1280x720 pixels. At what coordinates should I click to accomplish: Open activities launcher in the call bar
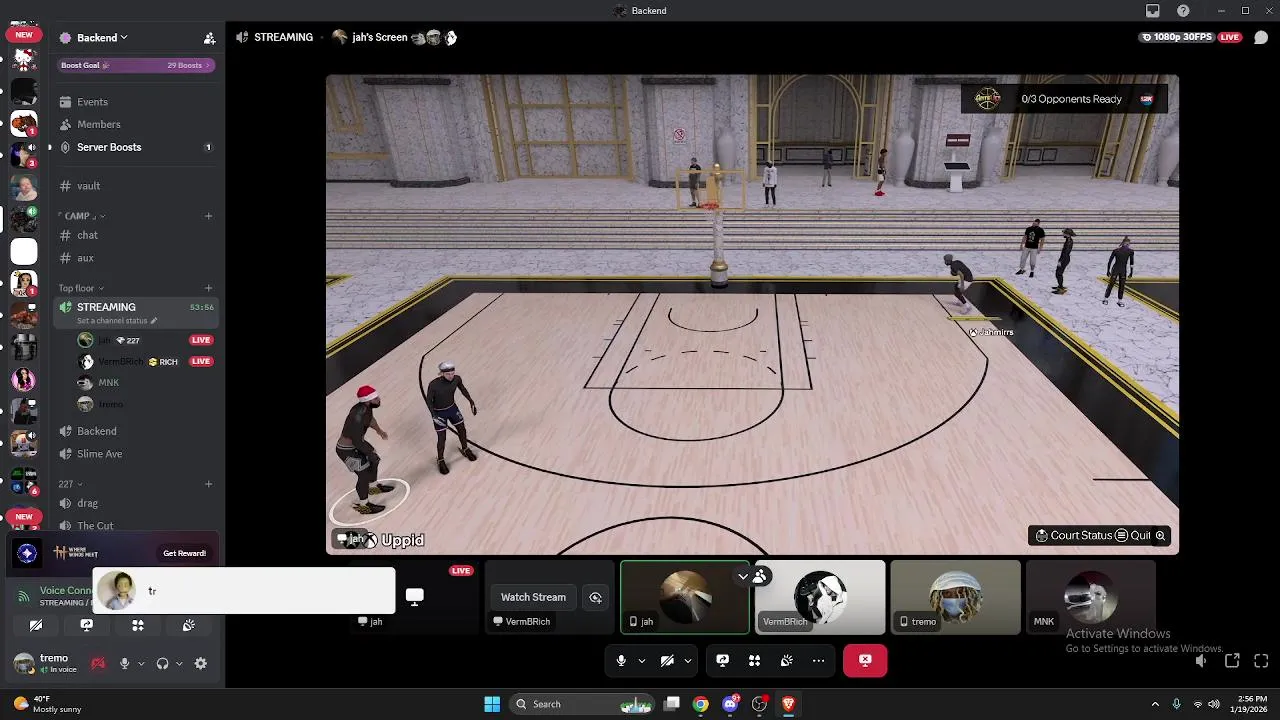[x=754, y=660]
